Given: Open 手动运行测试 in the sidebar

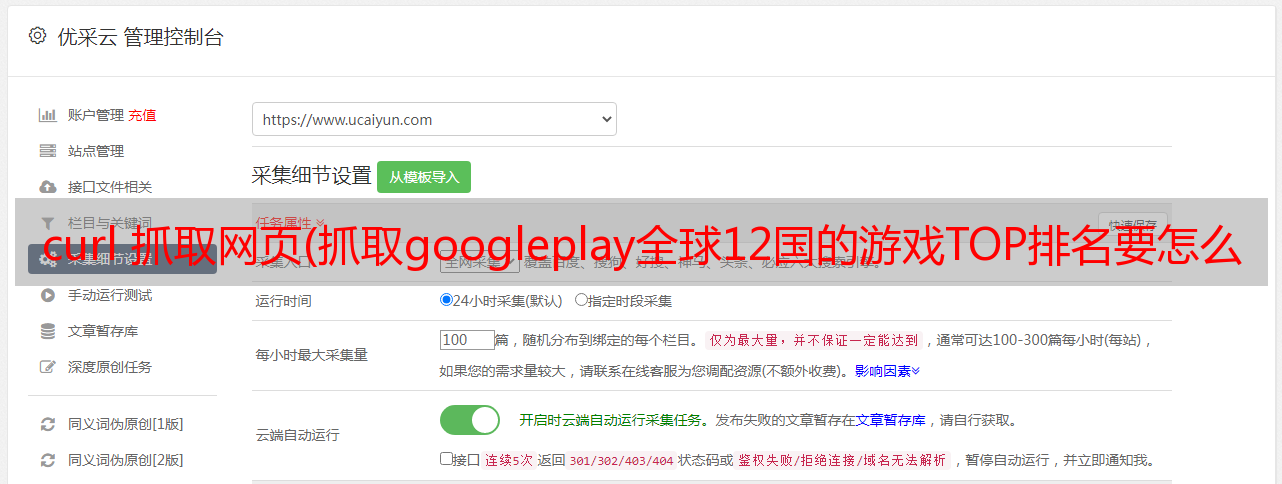Looking at the screenshot, I should (110, 295).
